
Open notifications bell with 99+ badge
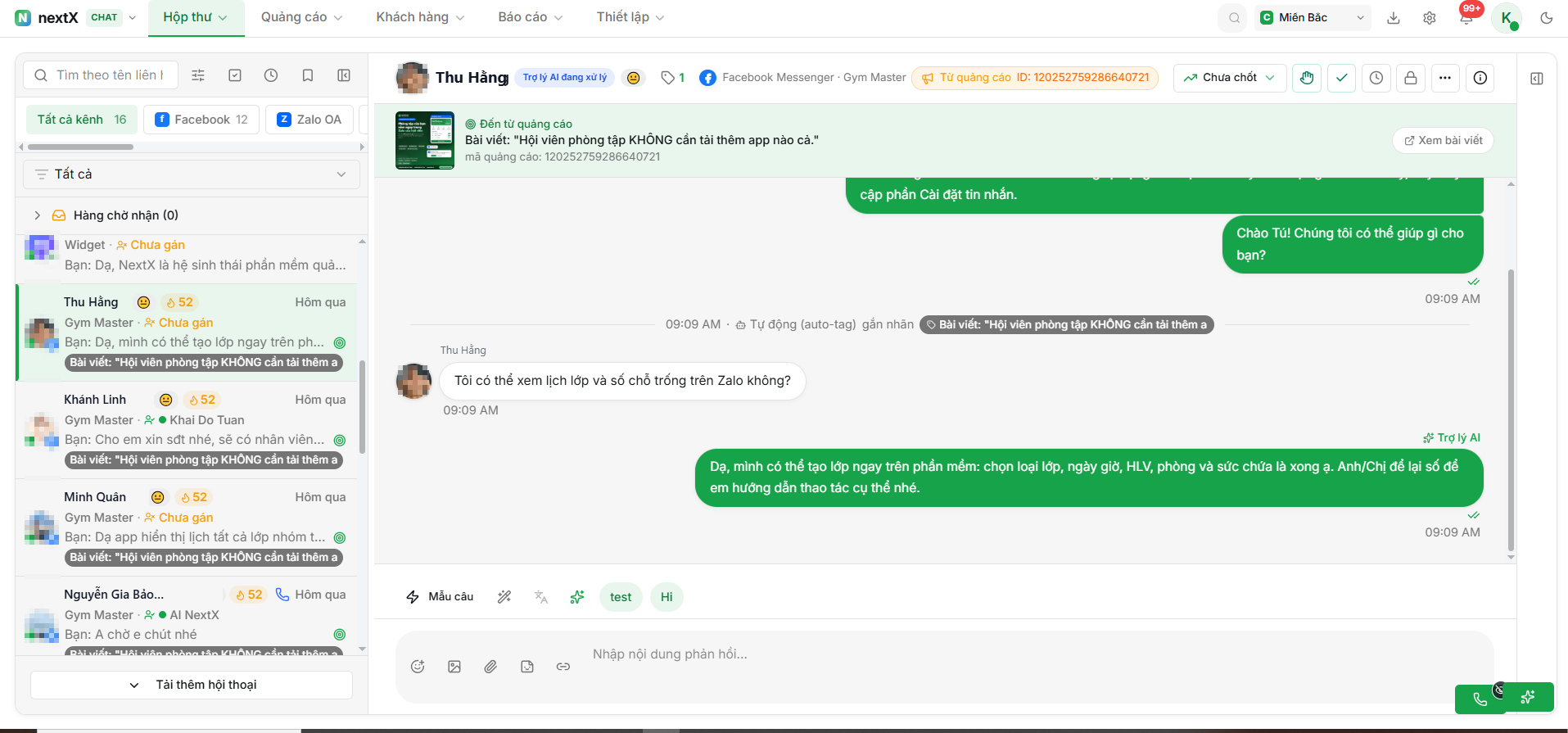point(1466,17)
